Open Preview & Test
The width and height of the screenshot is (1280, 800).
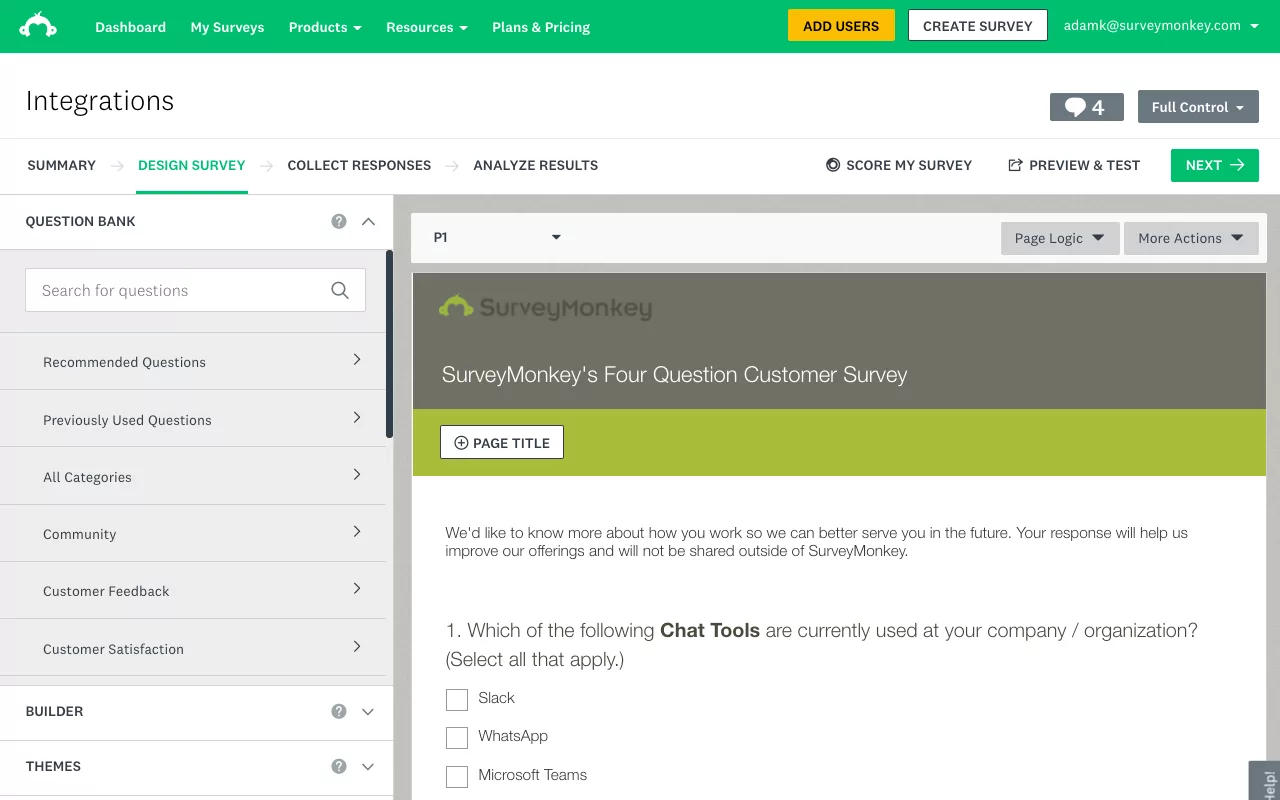tap(1074, 165)
